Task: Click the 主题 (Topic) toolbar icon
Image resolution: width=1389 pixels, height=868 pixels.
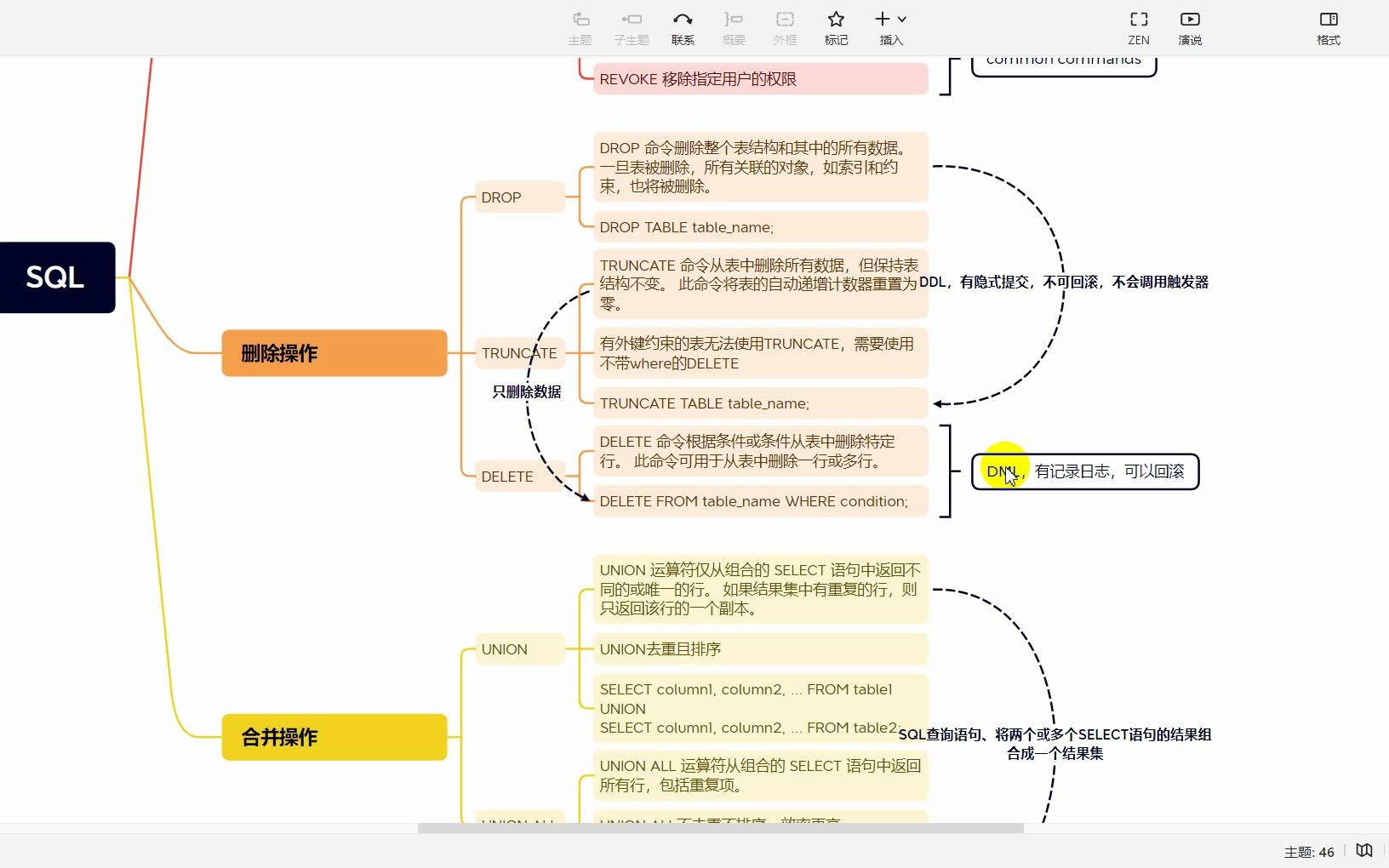Action: [x=580, y=28]
